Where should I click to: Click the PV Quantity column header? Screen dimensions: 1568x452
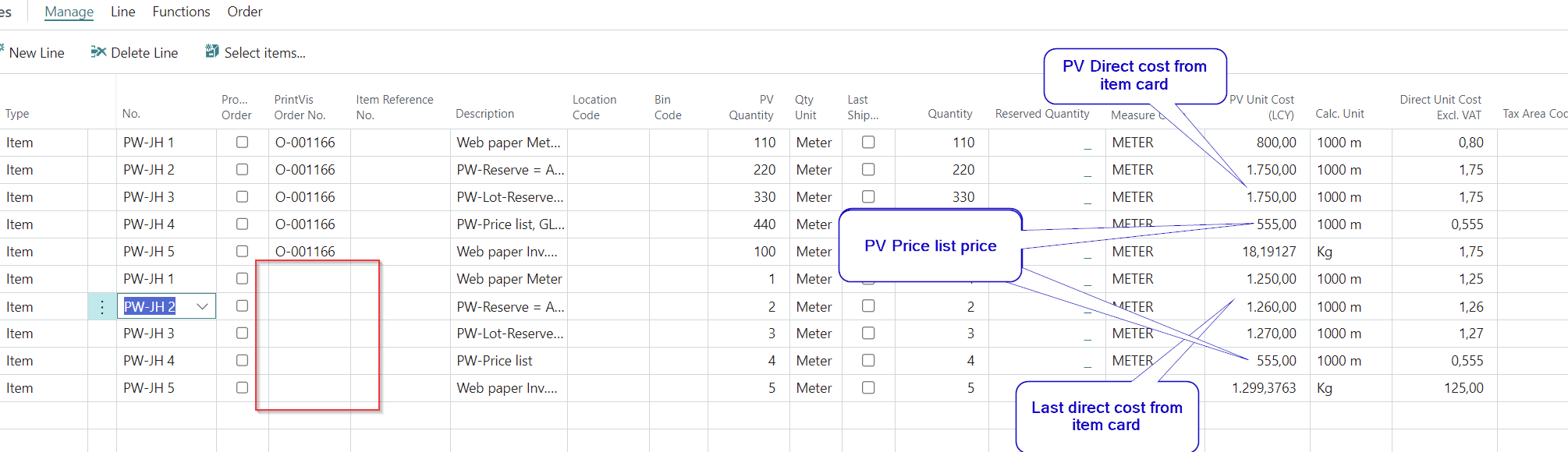point(751,108)
